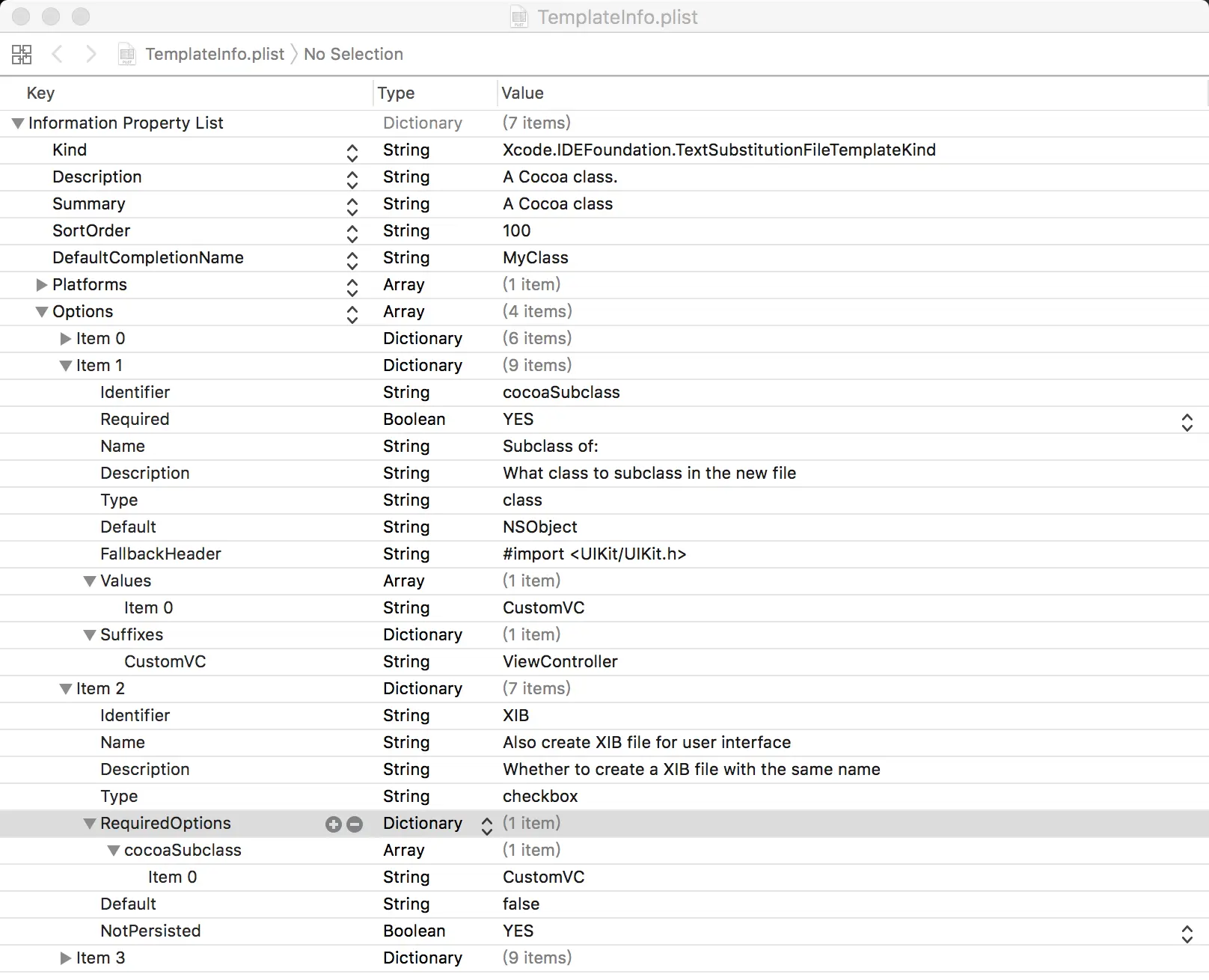This screenshot has height=980, width=1209.
Task: Expand the Platforms array
Action: 42,285
